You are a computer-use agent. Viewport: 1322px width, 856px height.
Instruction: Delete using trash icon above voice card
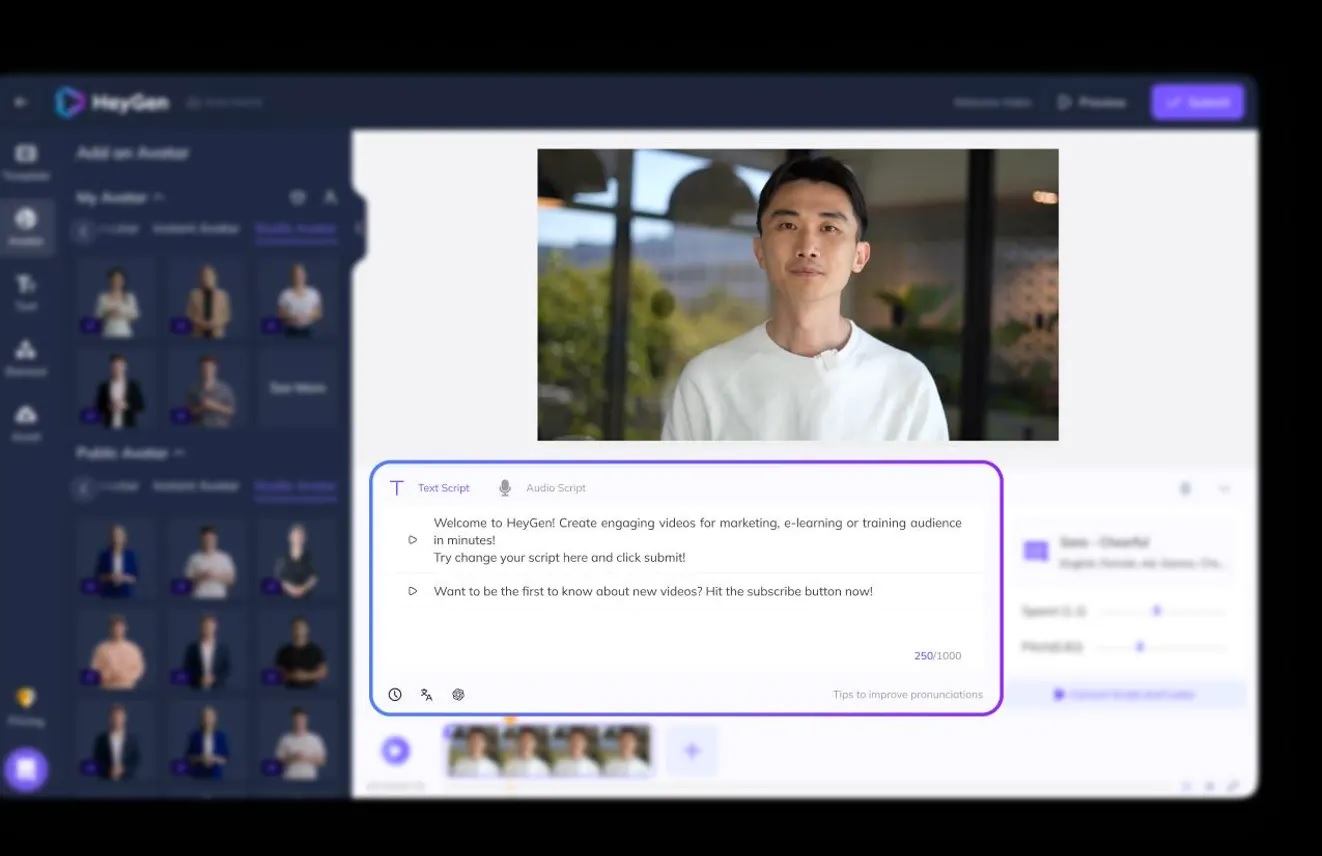[1185, 488]
